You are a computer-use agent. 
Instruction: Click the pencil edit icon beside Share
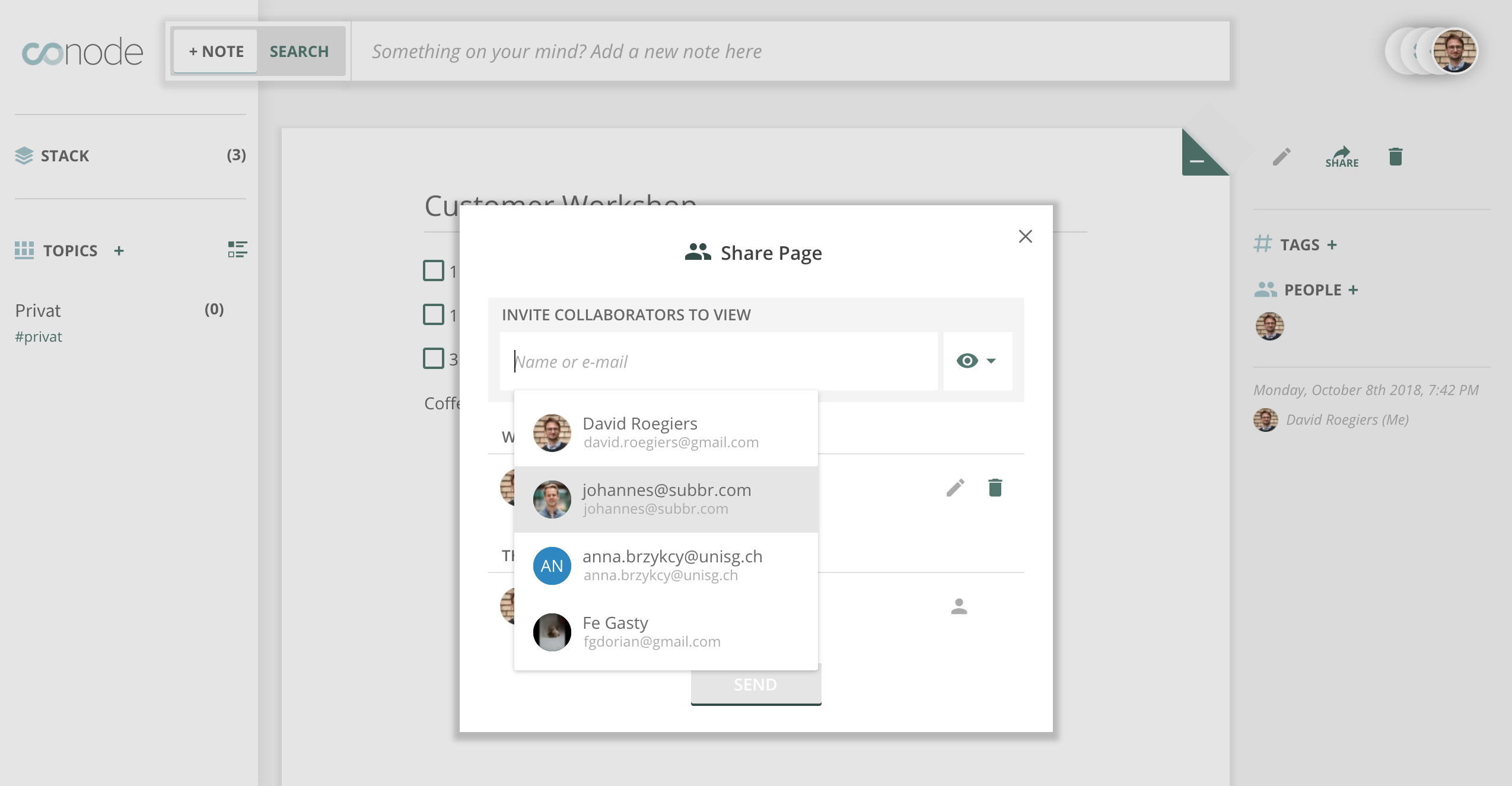click(x=1281, y=157)
